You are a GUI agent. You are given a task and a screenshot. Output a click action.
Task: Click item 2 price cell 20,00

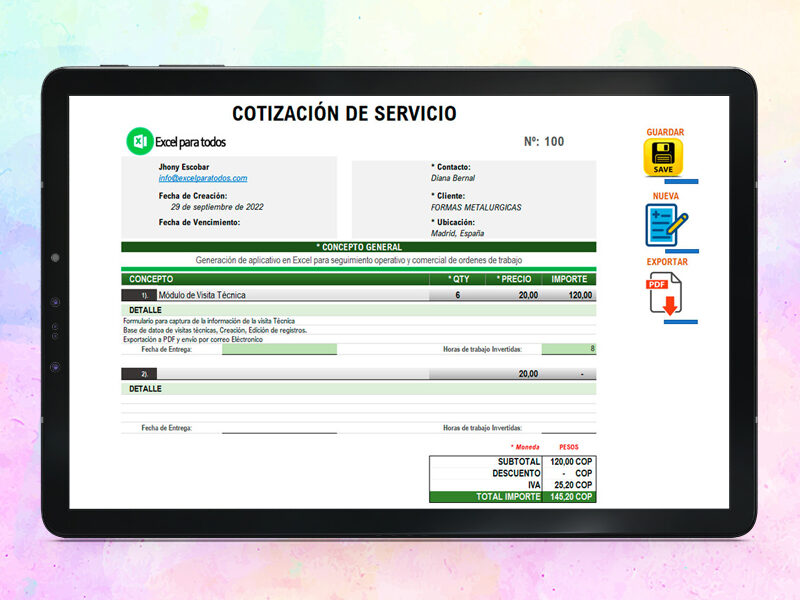click(x=514, y=373)
